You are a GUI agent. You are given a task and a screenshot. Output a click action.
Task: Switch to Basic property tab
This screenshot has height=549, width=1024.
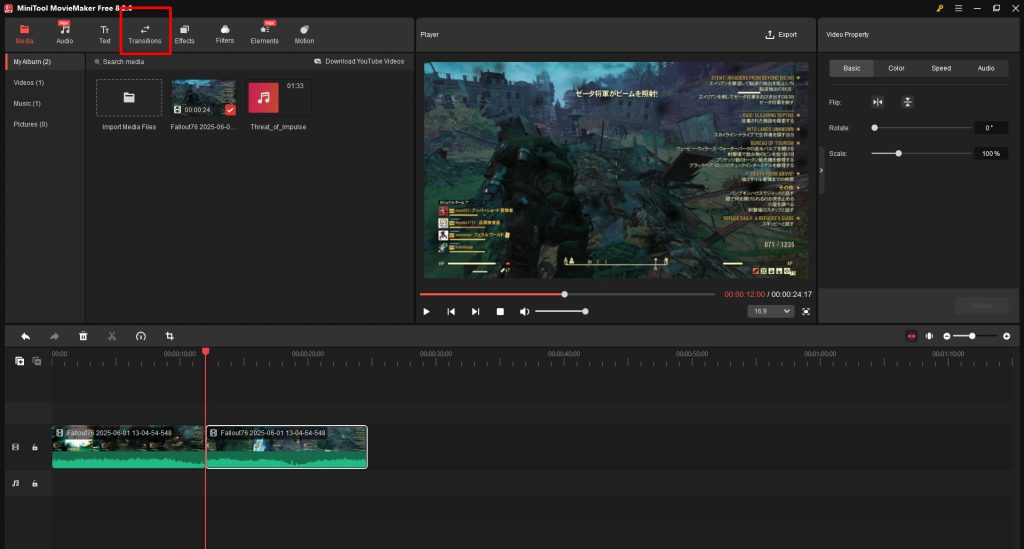[x=852, y=68]
